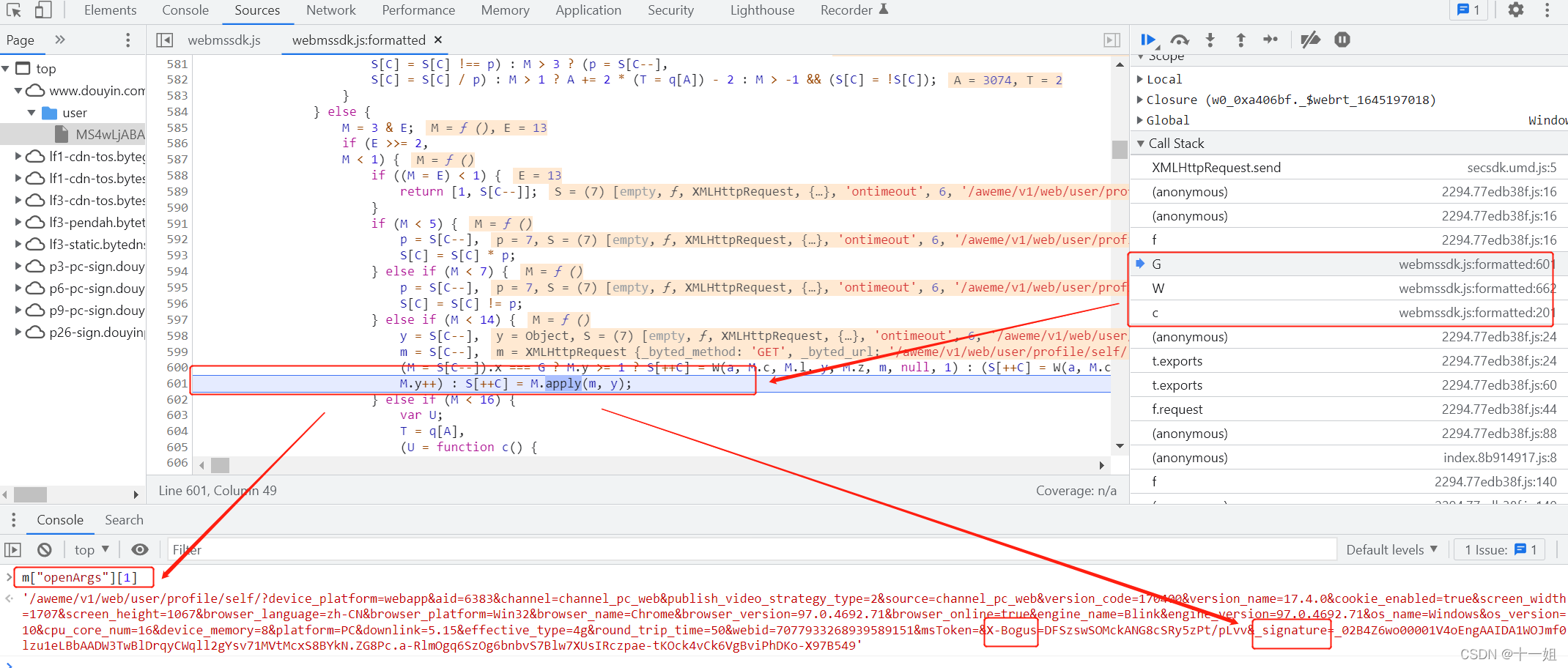Open live expression eye icon
Viewport: 1568px width, 668px height.
tap(140, 549)
